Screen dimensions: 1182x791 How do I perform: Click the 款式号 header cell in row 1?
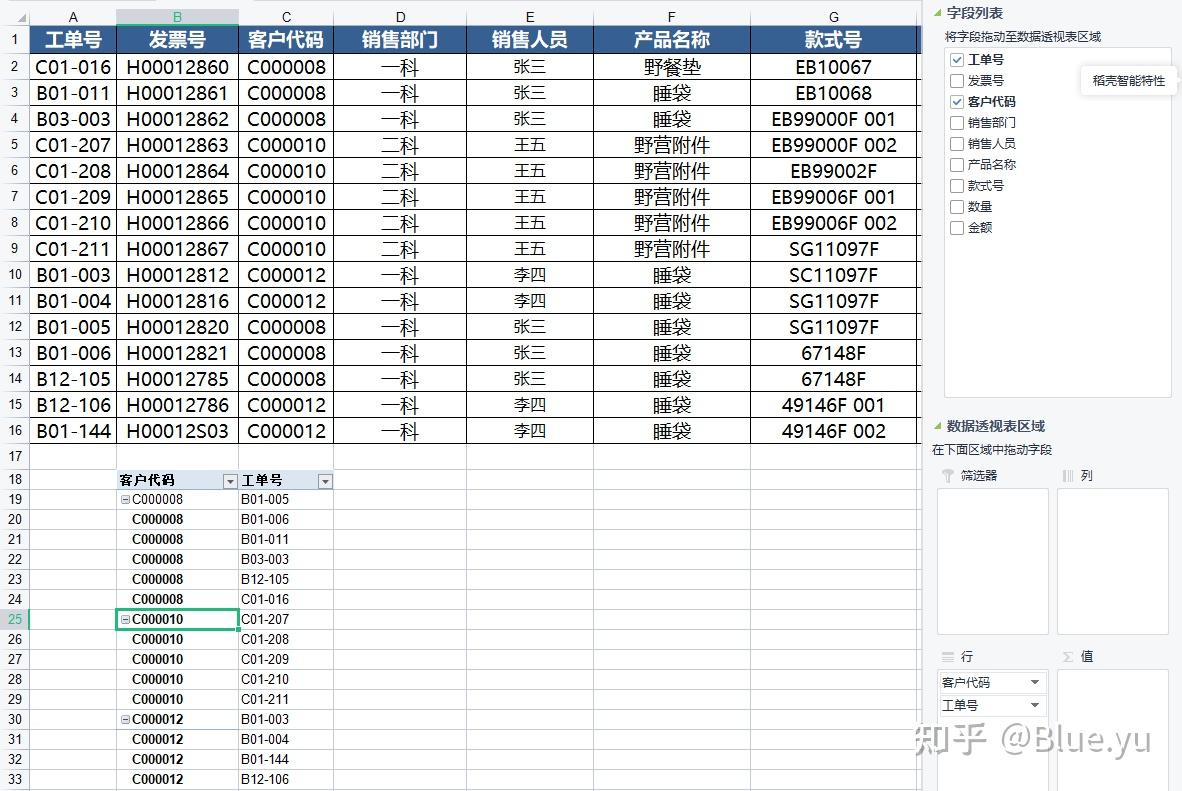[x=834, y=39]
